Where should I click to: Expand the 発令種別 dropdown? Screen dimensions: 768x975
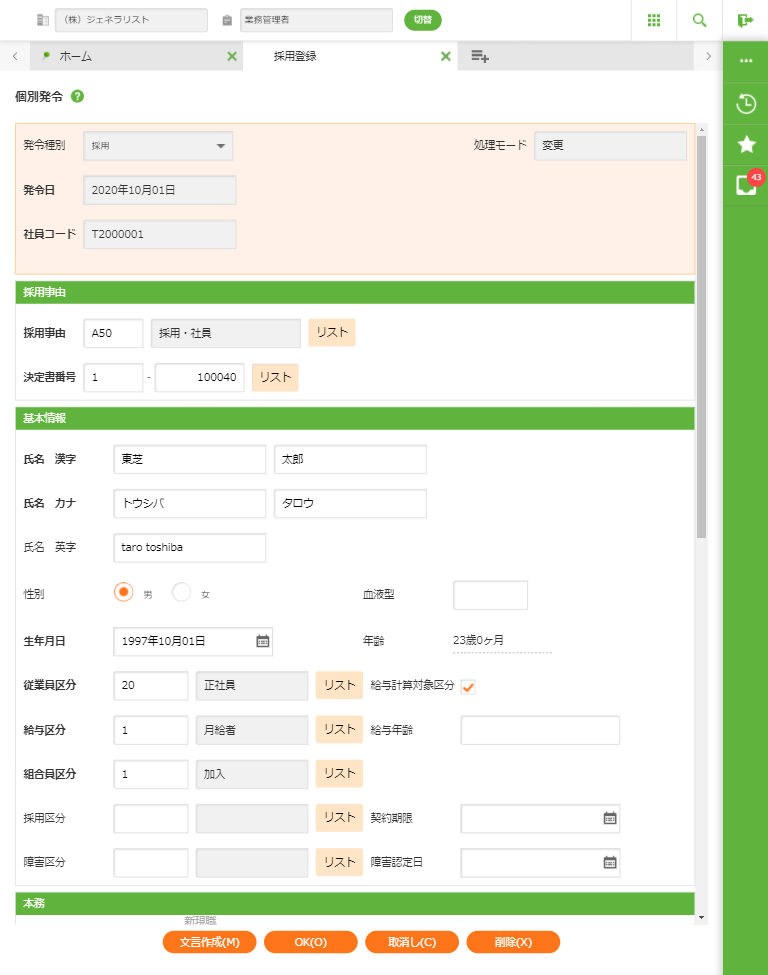pos(158,146)
